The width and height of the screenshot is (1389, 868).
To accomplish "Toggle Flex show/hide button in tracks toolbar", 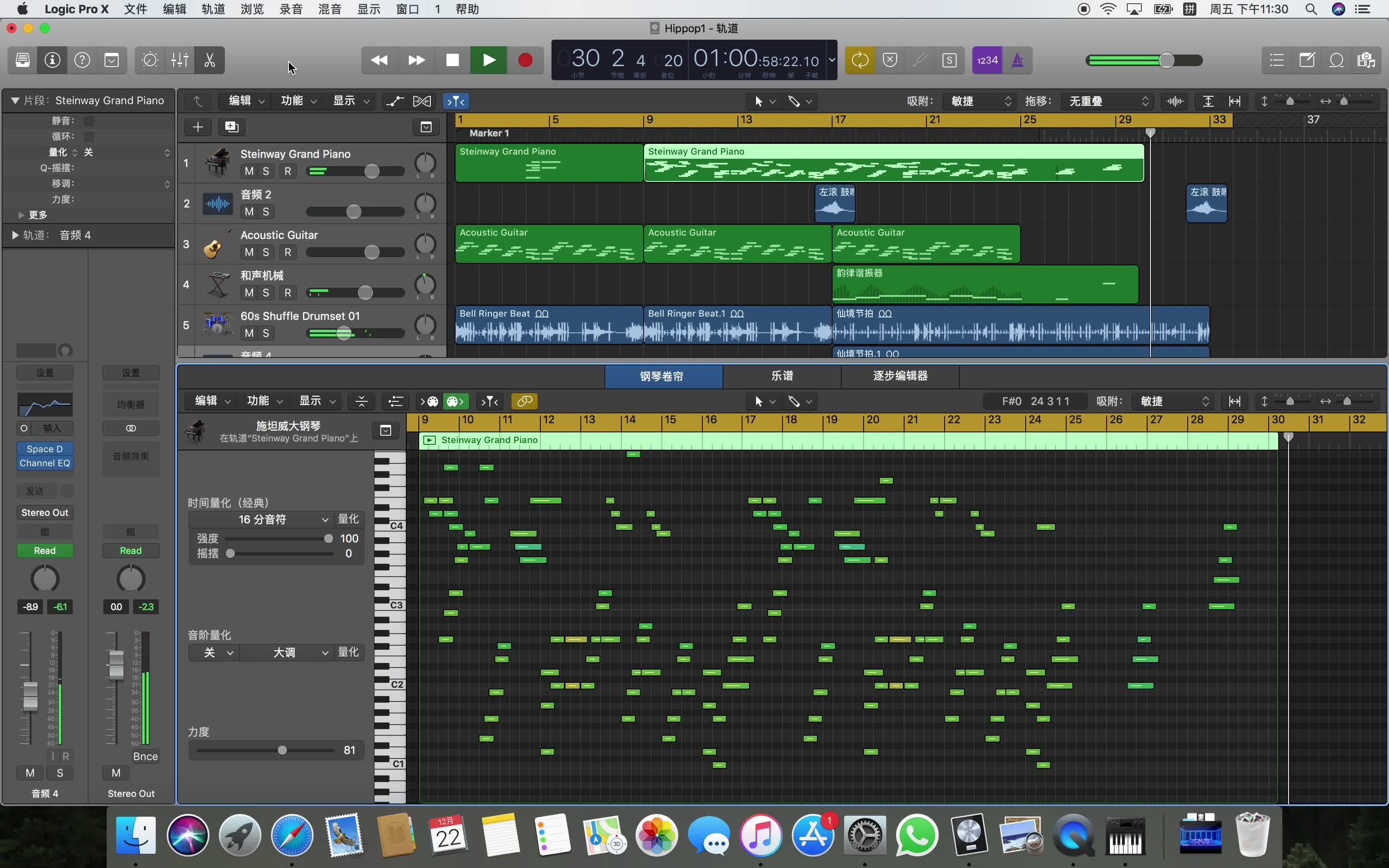I will pyautogui.click(x=422, y=101).
